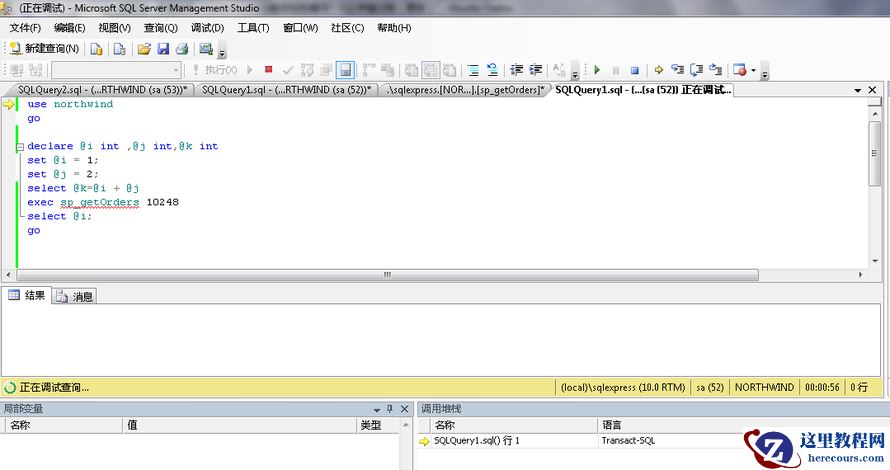Viewport: 890px width, 470px height.
Task: Save the query with the floppy disk icon
Action: [x=163, y=49]
